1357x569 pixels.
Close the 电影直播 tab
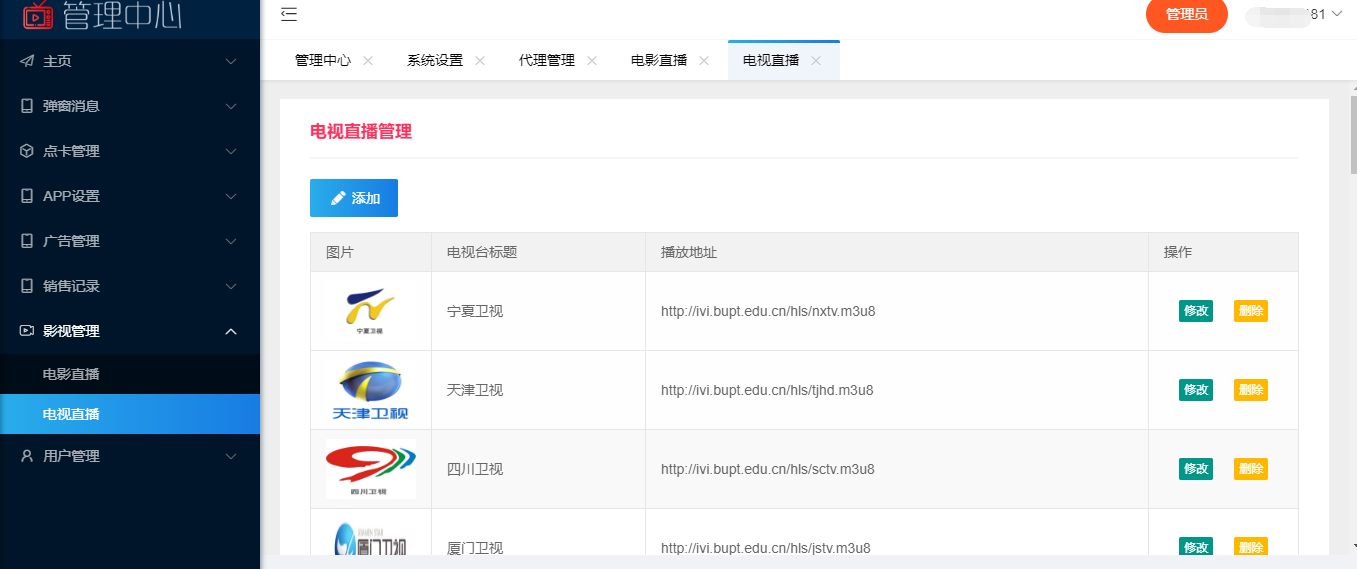pyautogui.click(x=704, y=61)
